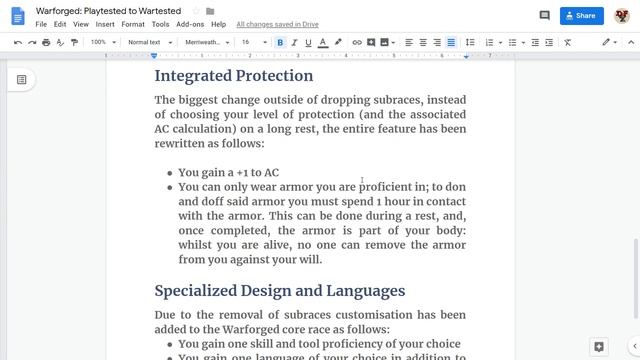
Task: Align text right
Action: [x=437, y=42]
